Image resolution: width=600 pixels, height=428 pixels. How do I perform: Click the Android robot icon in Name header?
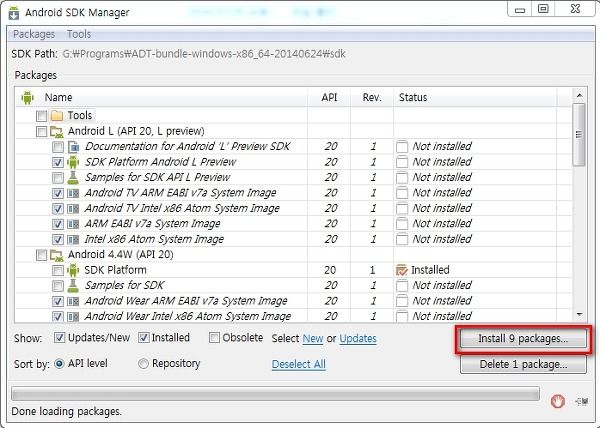27,98
